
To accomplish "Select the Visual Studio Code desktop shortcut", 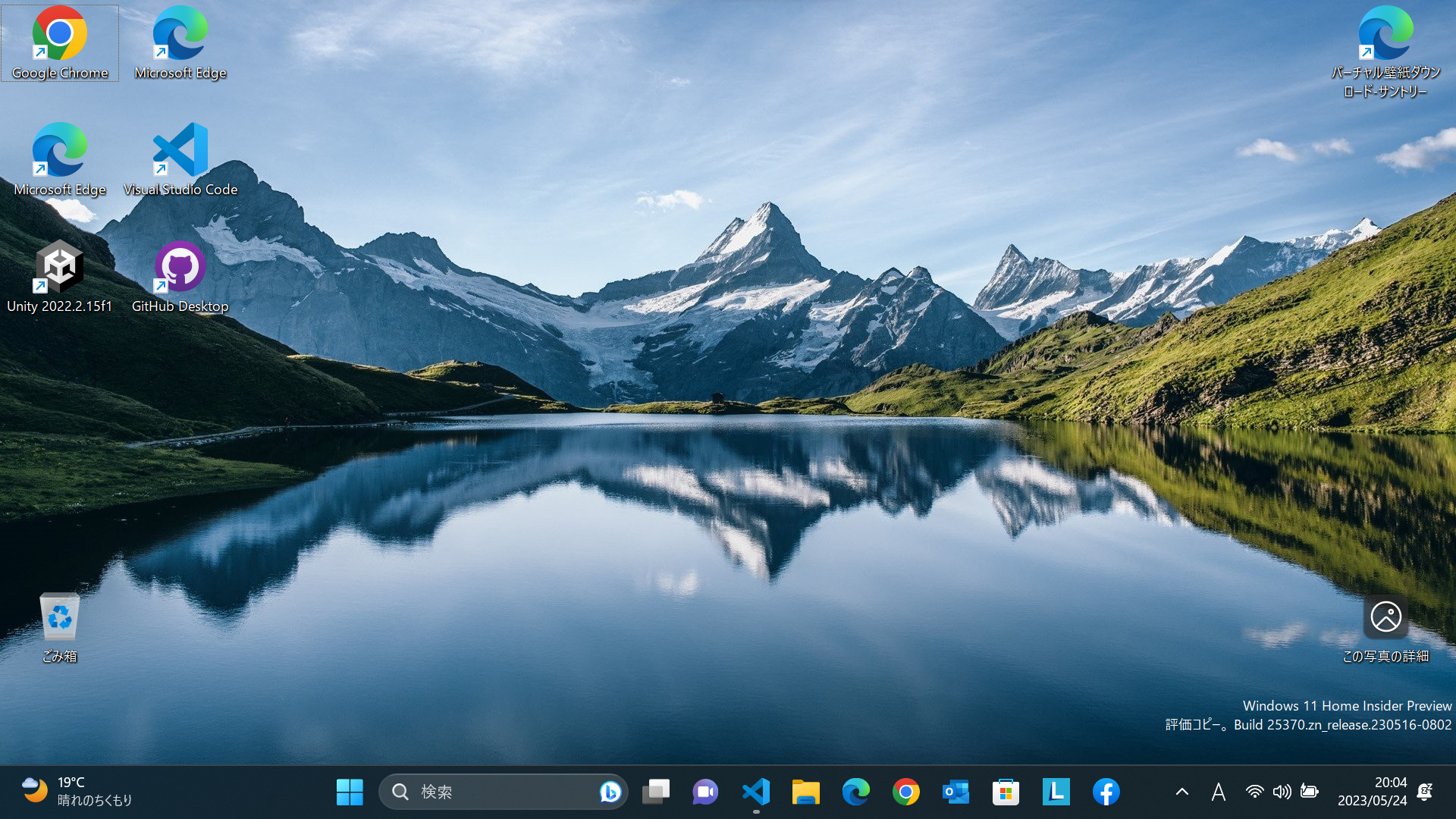I will (x=180, y=160).
